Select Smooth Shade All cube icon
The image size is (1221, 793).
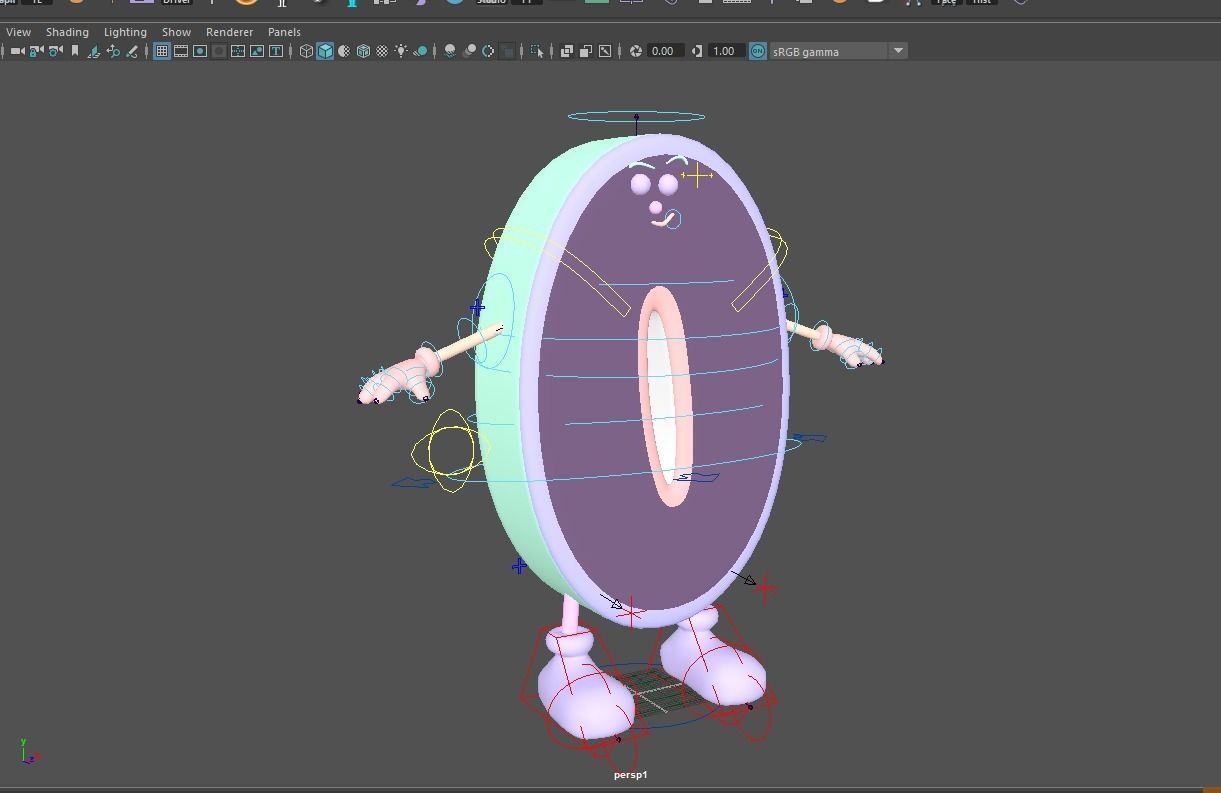pyautogui.click(x=325, y=51)
